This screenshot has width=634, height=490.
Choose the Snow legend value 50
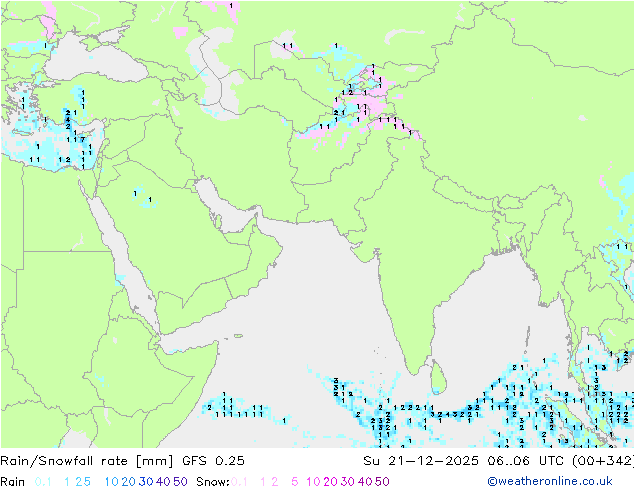point(382,482)
